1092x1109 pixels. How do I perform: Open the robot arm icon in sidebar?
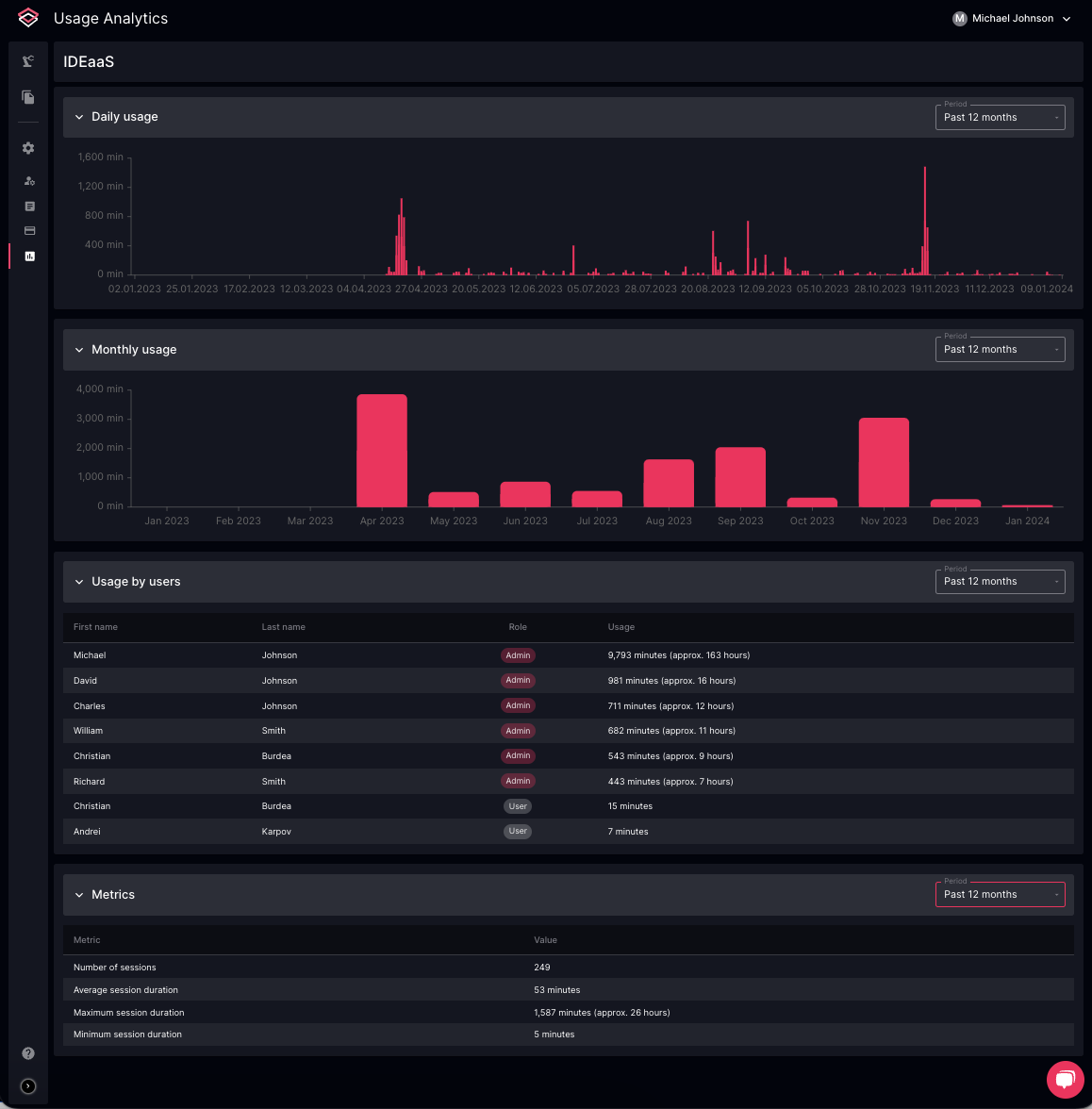pyautogui.click(x=28, y=61)
